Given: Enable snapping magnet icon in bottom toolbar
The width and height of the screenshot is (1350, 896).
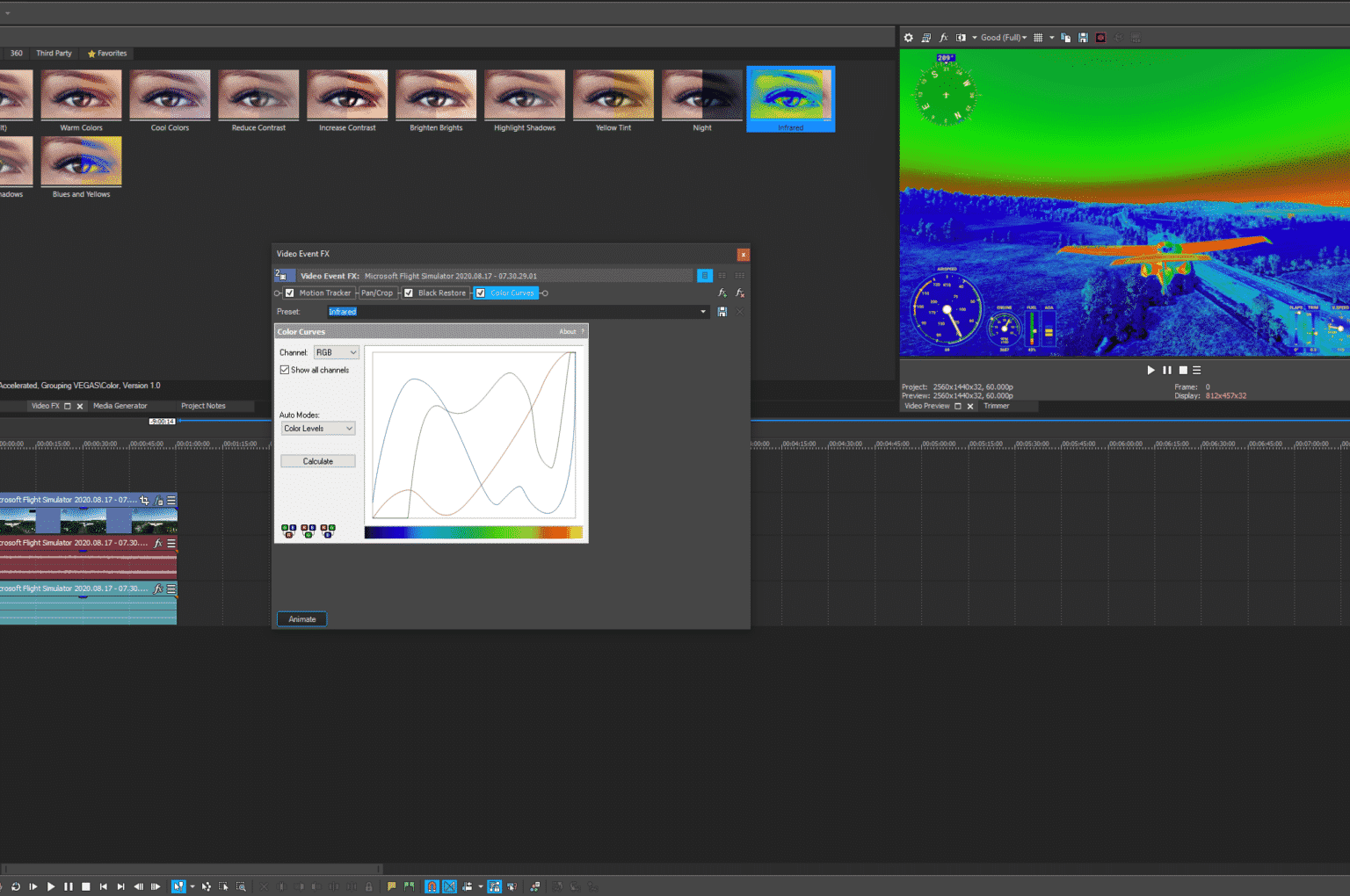Looking at the screenshot, I should (432, 887).
